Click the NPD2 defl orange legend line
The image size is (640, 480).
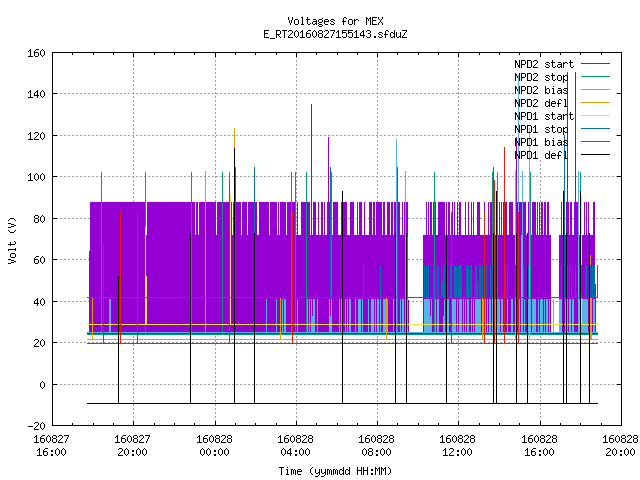[595, 103]
